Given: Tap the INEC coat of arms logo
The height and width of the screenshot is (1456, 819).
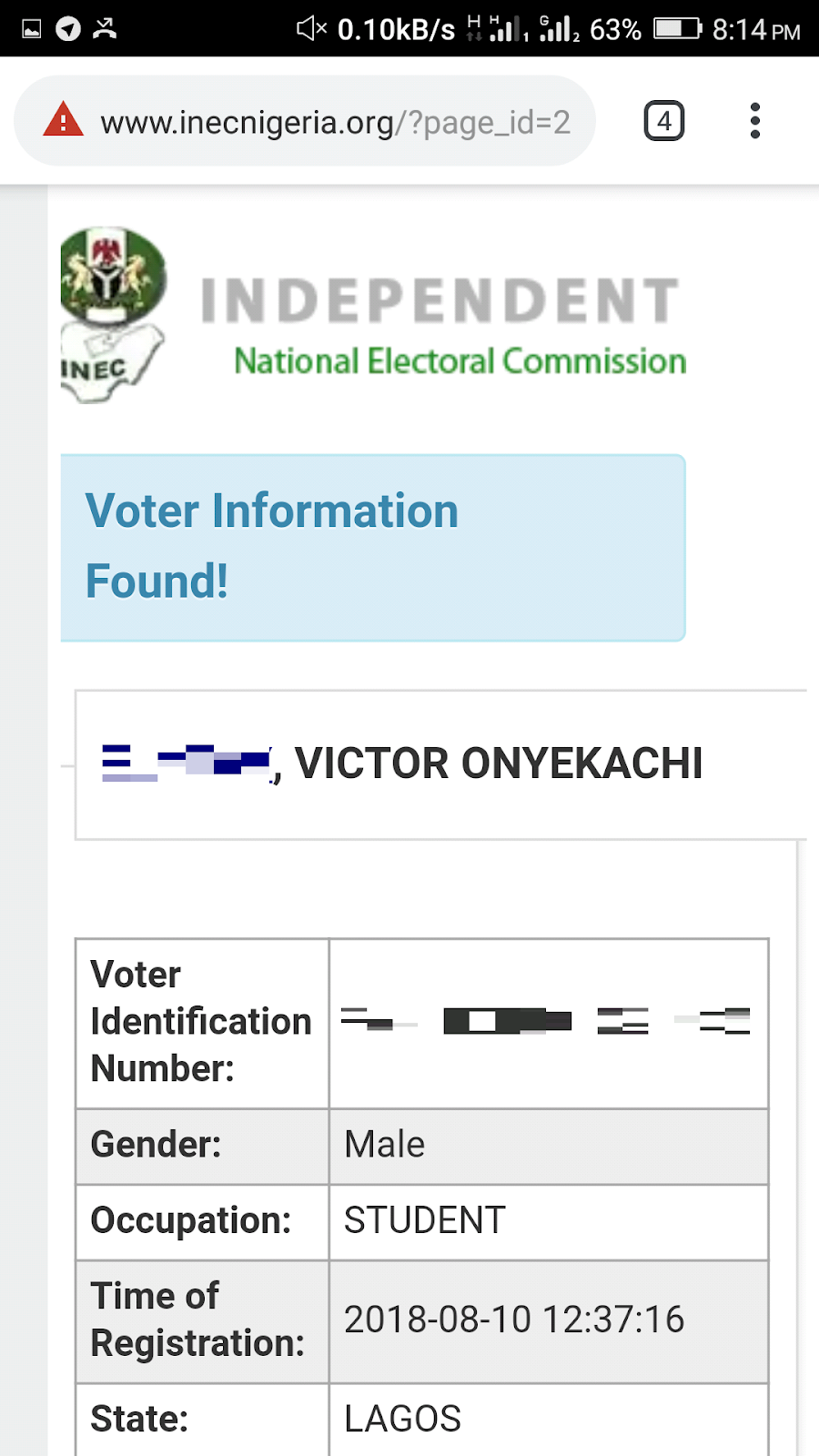Looking at the screenshot, I should point(112,314).
